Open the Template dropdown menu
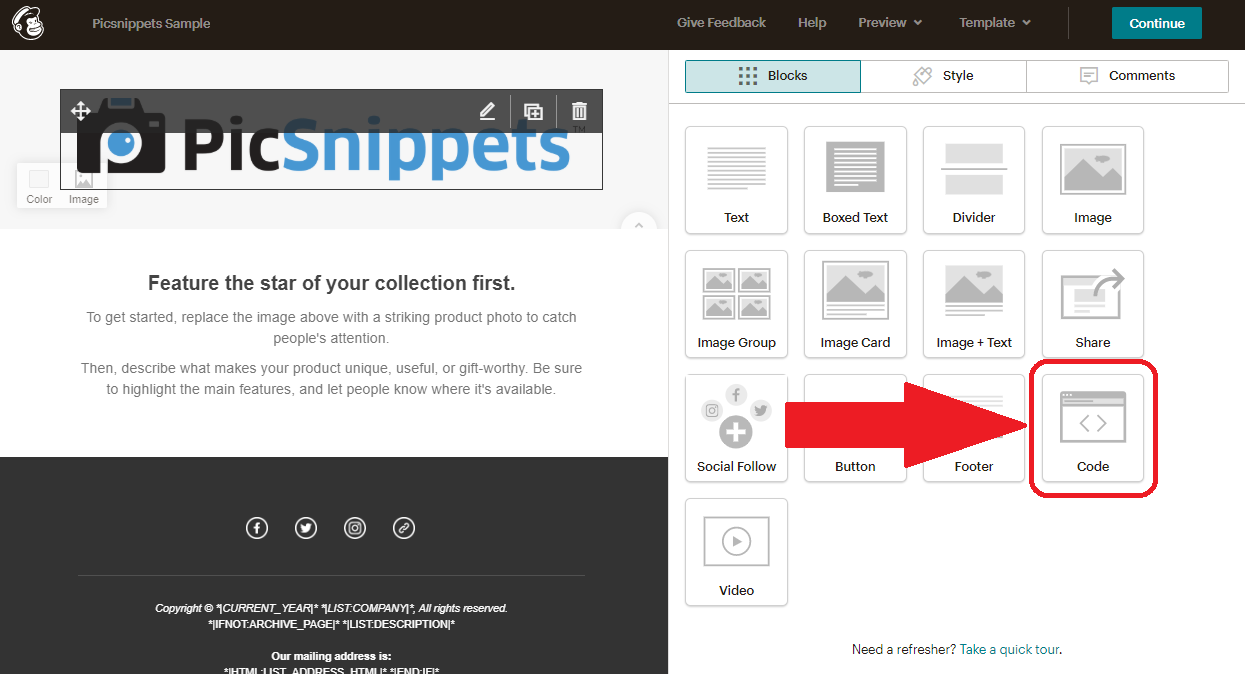The image size is (1245, 674). 995,23
